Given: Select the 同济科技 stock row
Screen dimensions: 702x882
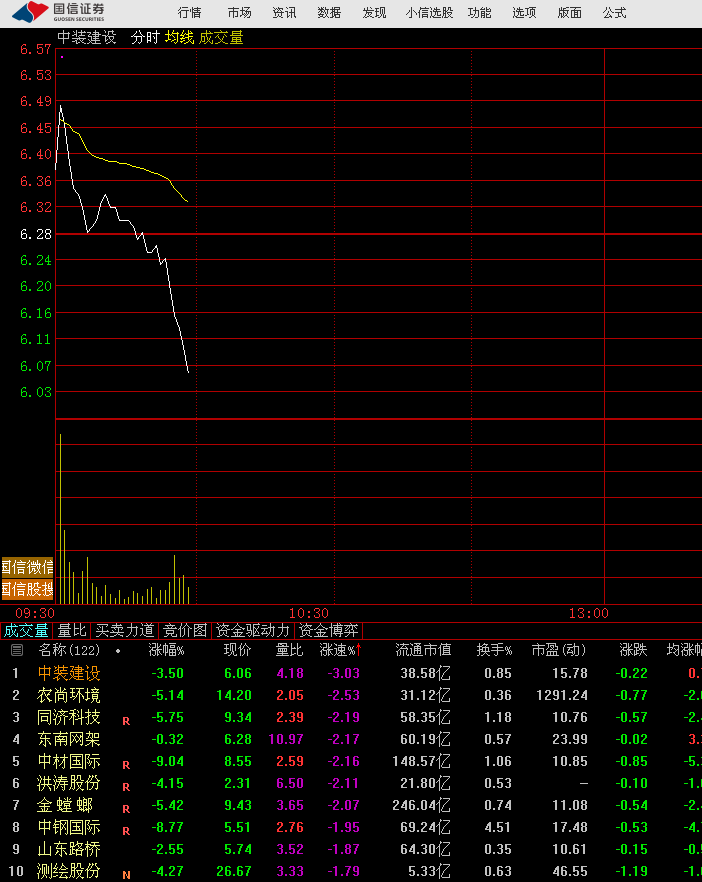Looking at the screenshot, I should click(351, 717).
